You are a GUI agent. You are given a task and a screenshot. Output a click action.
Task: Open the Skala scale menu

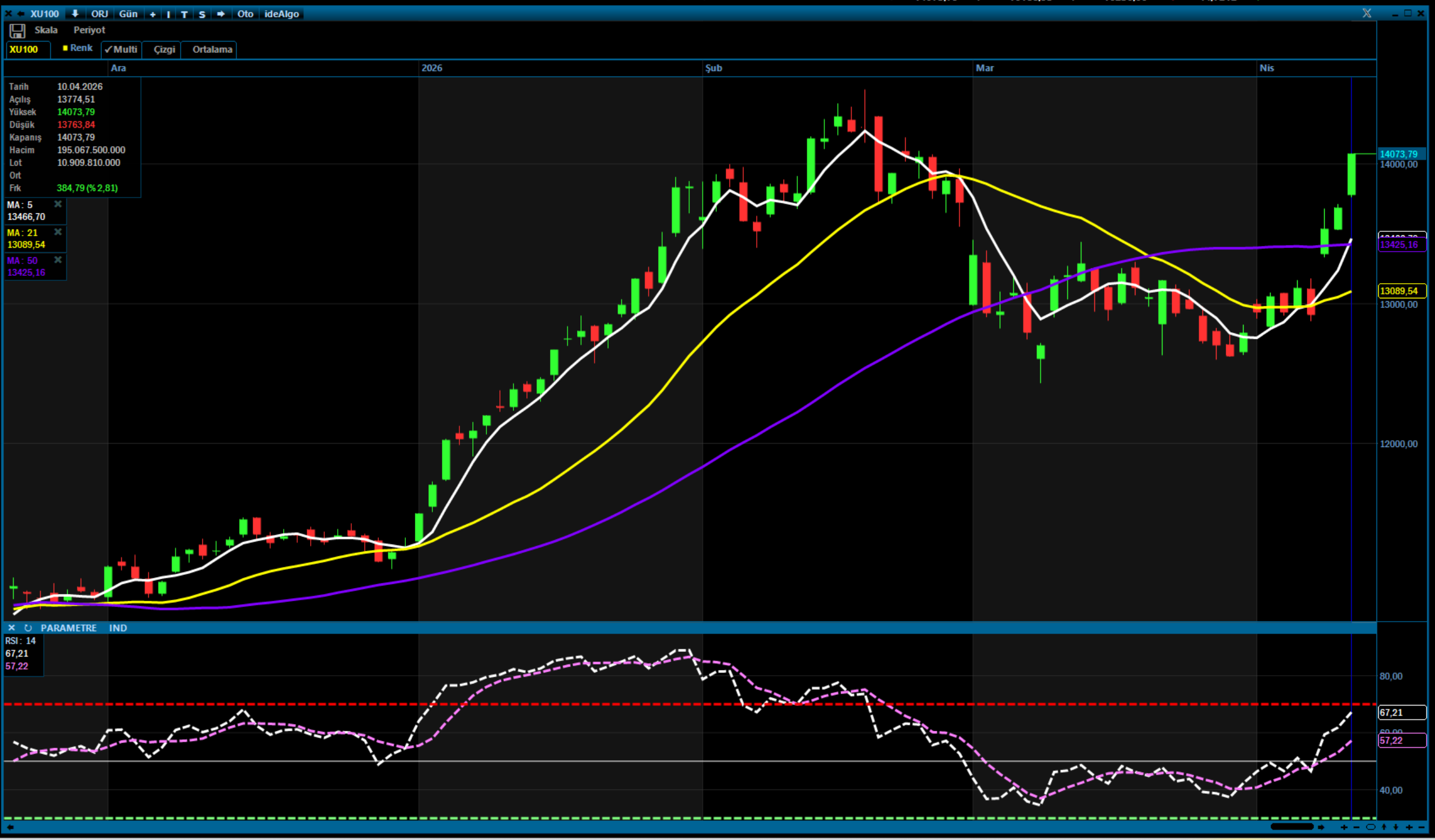tap(46, 30)
